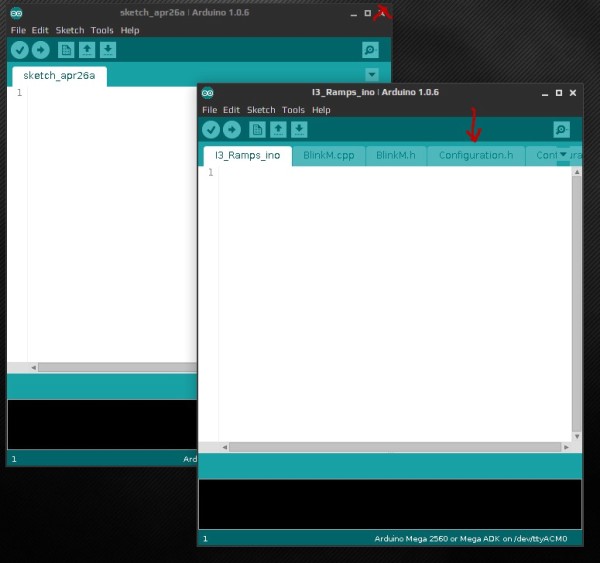
Task: Open Sketch menu in sketch_apr26a window
Action: pos(70,31)
